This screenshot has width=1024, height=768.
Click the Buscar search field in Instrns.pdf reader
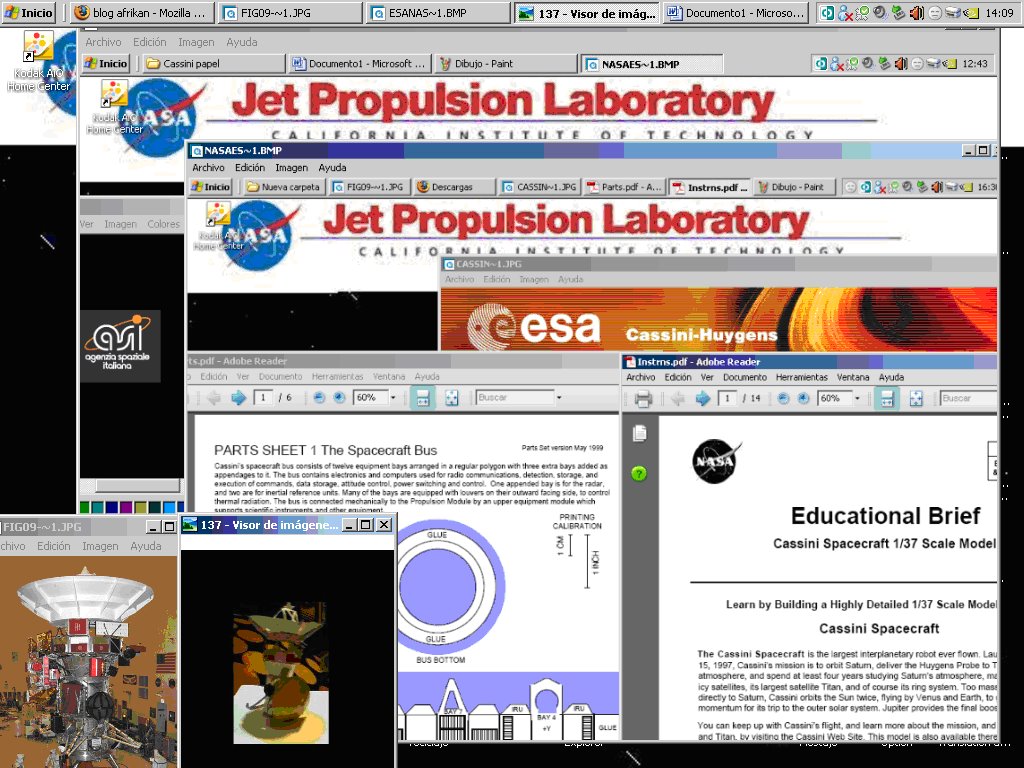coord(968,398)
